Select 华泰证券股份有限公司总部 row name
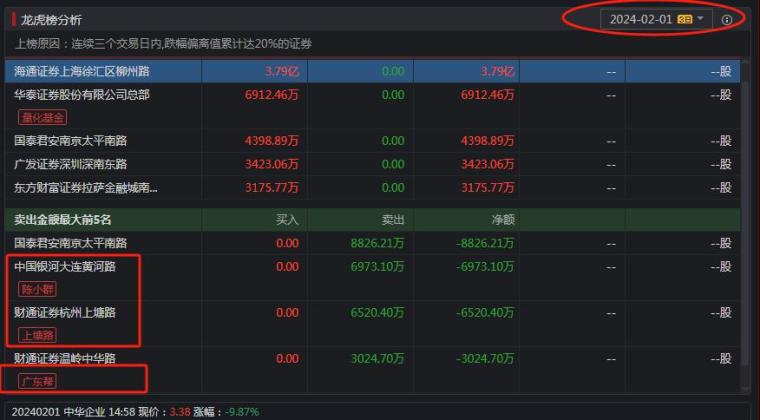The height and width of the screenshot is (420, 760). tap(81, 94)
